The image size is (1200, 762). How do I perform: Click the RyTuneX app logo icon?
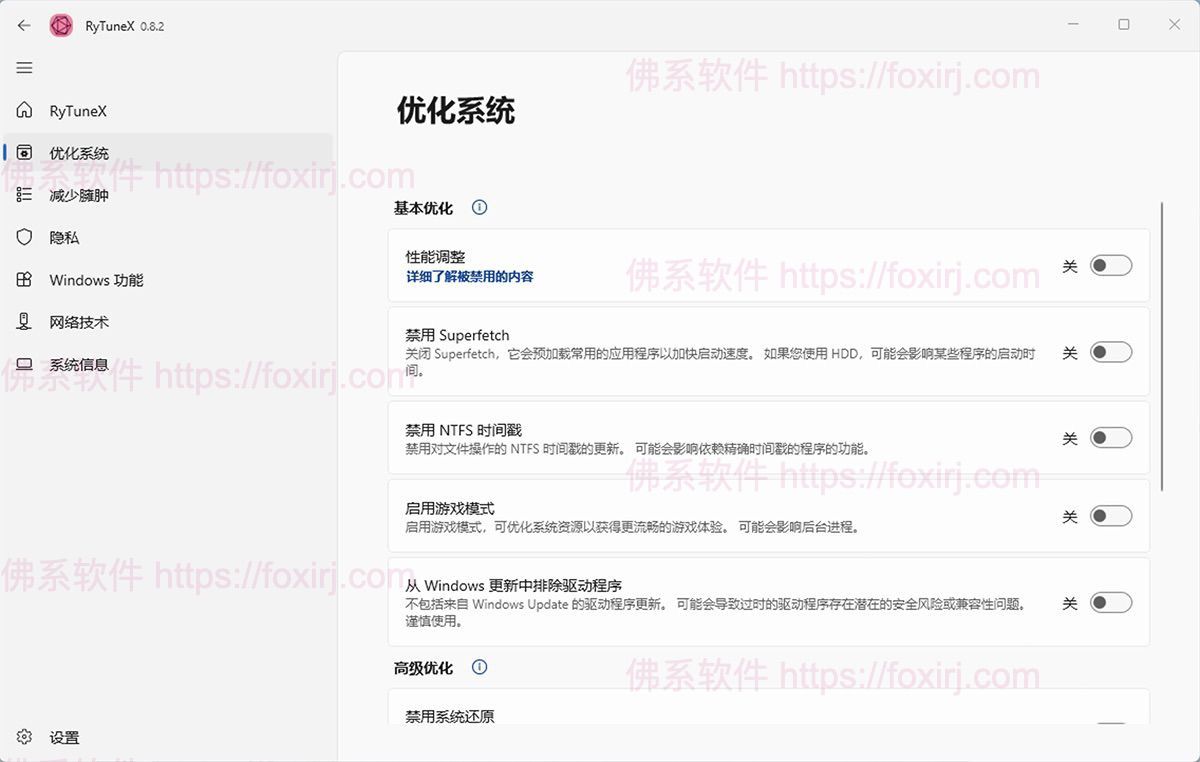pos(60,25)
